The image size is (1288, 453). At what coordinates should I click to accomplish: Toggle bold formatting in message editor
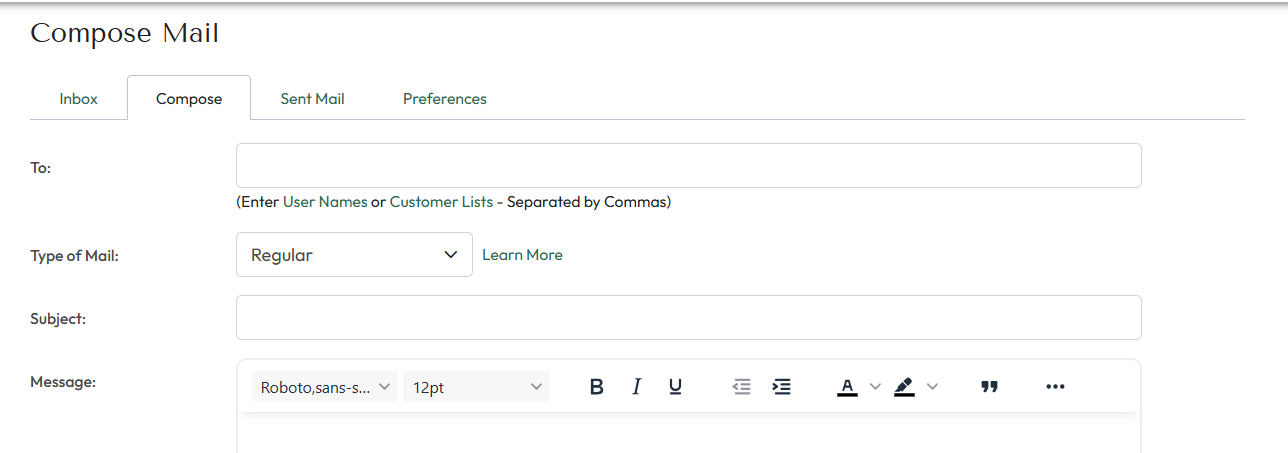pyautogui.click(x=596, y=387)
